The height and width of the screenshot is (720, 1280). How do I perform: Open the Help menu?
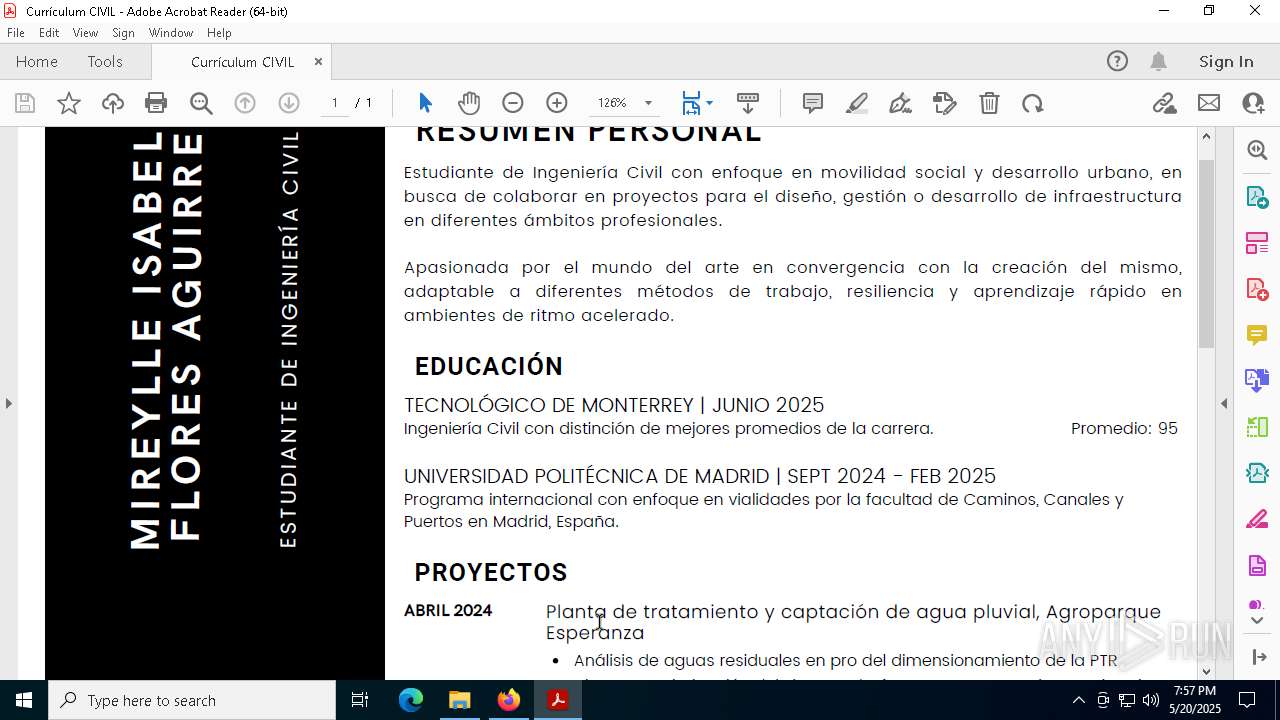[x=219, y=33]
